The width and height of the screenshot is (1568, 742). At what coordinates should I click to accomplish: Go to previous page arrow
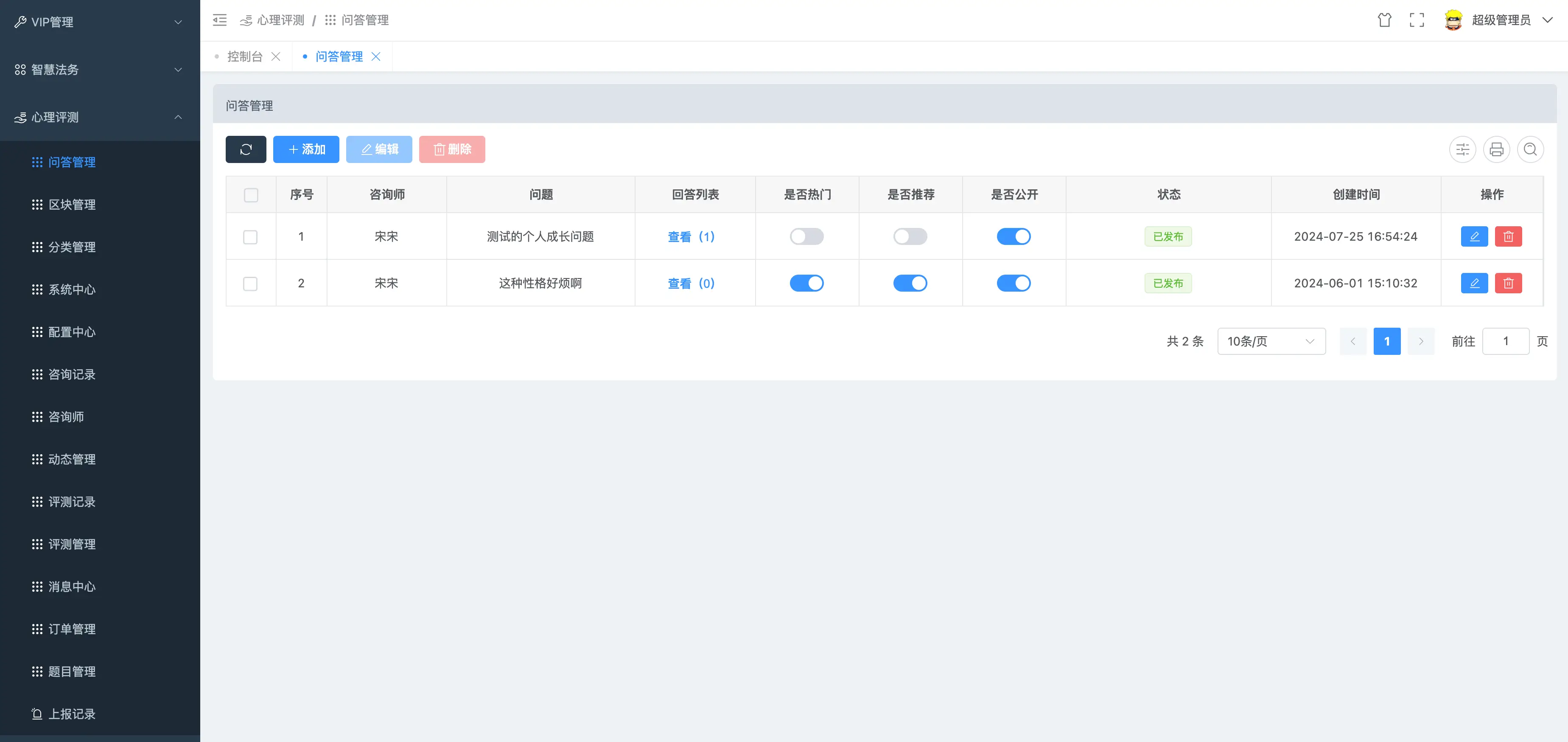coord(1353,341)
